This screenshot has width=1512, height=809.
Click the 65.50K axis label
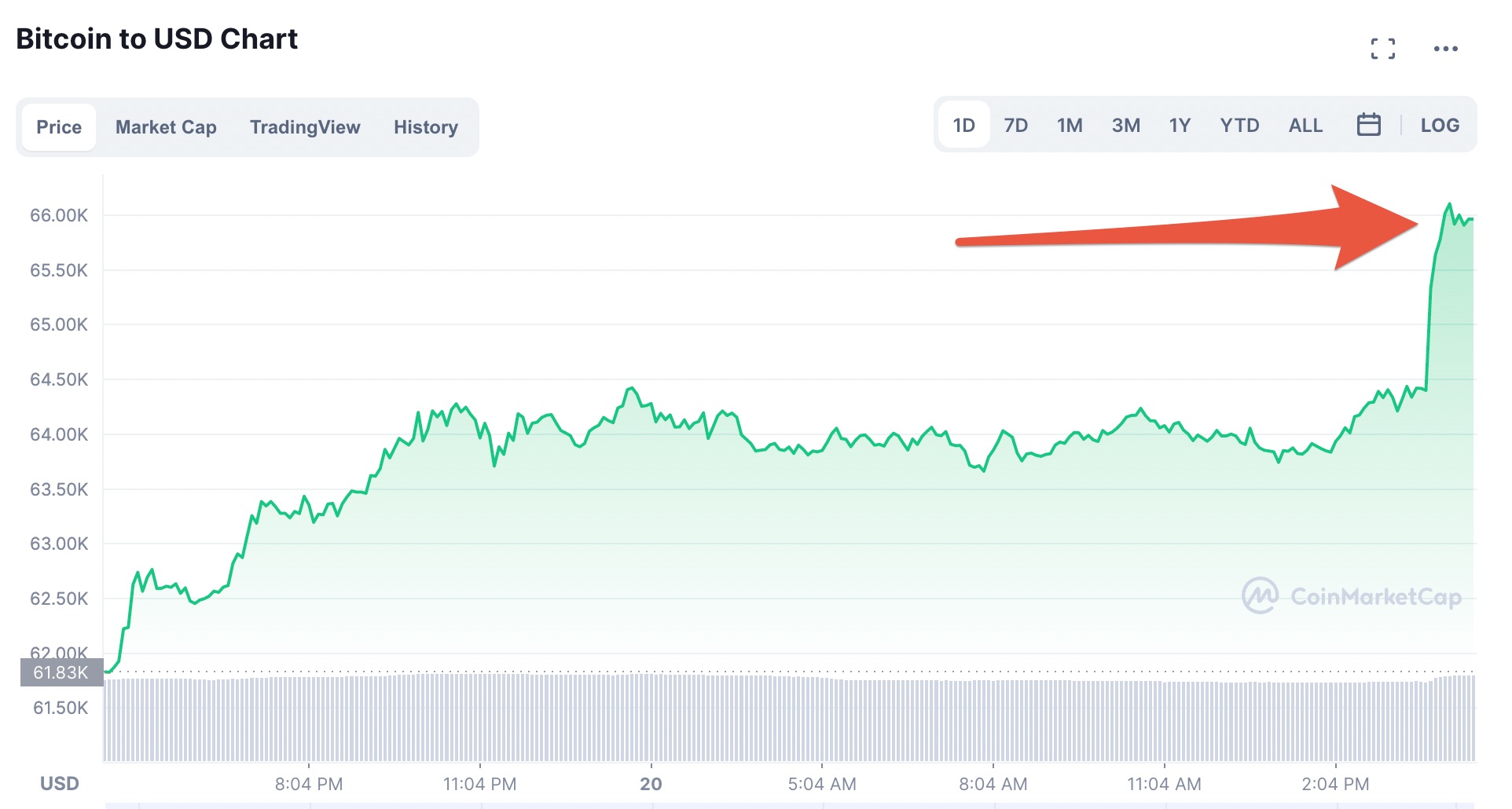tap(59, 270)
